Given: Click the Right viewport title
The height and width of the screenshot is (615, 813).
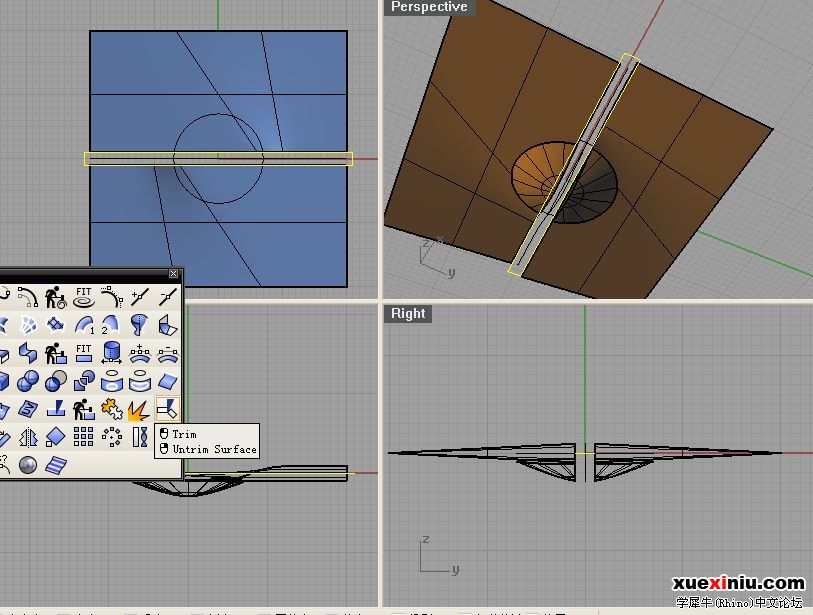Looking at the screenshot, I should pos(408,313).
